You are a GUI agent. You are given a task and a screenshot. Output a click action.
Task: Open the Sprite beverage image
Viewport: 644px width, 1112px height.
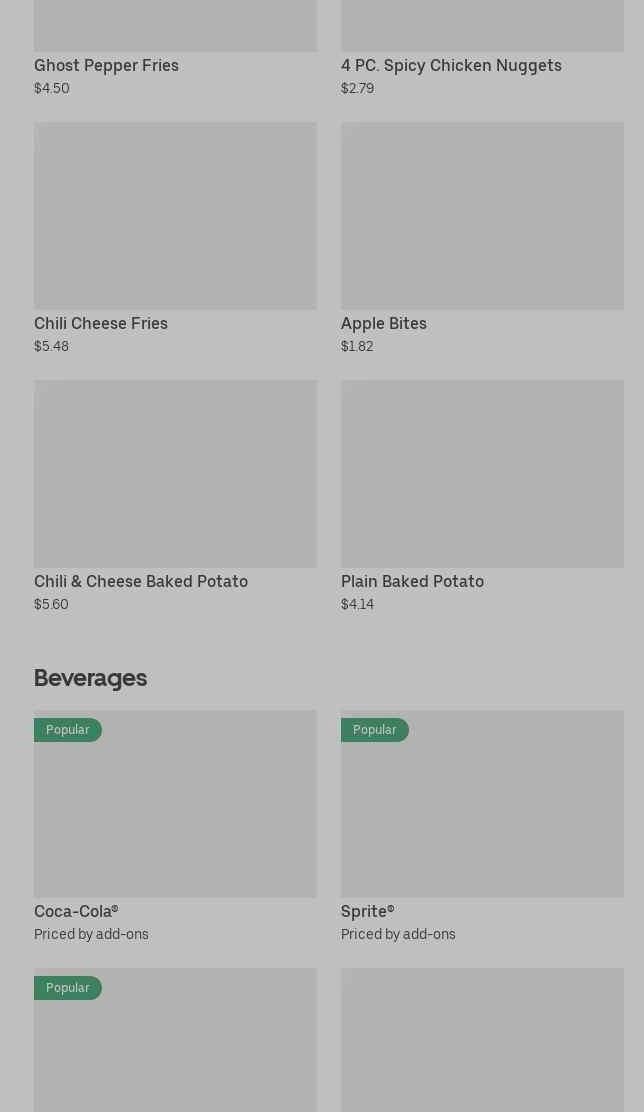[x=482, y=810]
